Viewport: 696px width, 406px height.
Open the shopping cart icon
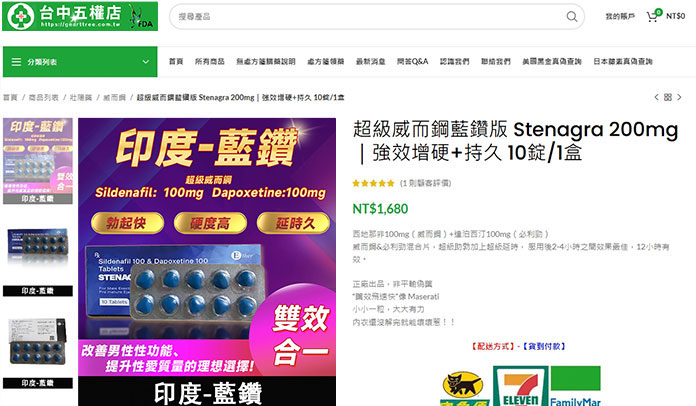pos(653,16)
